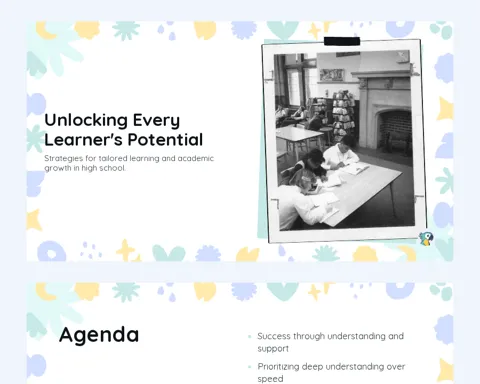Screen dimensions: 480x384
Task: Select the 'Strategies for tailored learning' subtitle text
Action: [x=129, y=163]
